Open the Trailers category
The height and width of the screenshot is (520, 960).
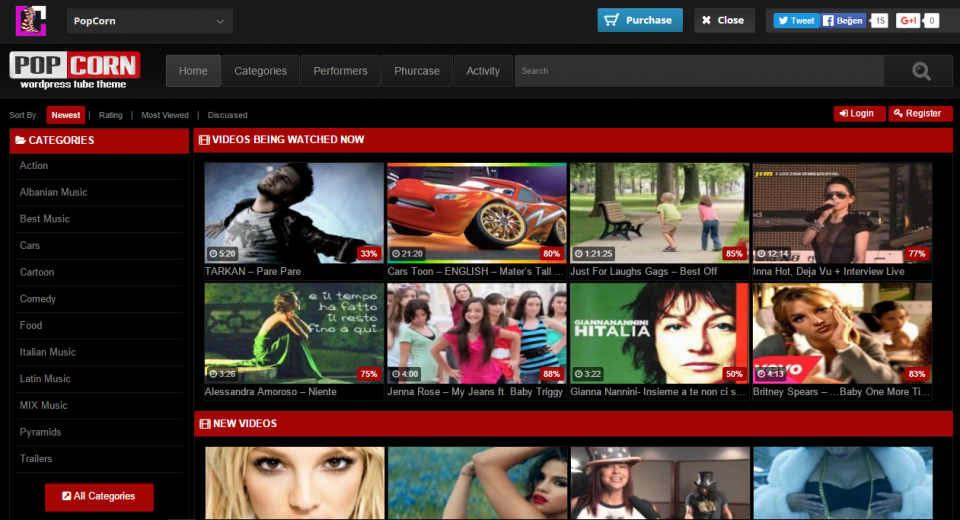(36, 459)
